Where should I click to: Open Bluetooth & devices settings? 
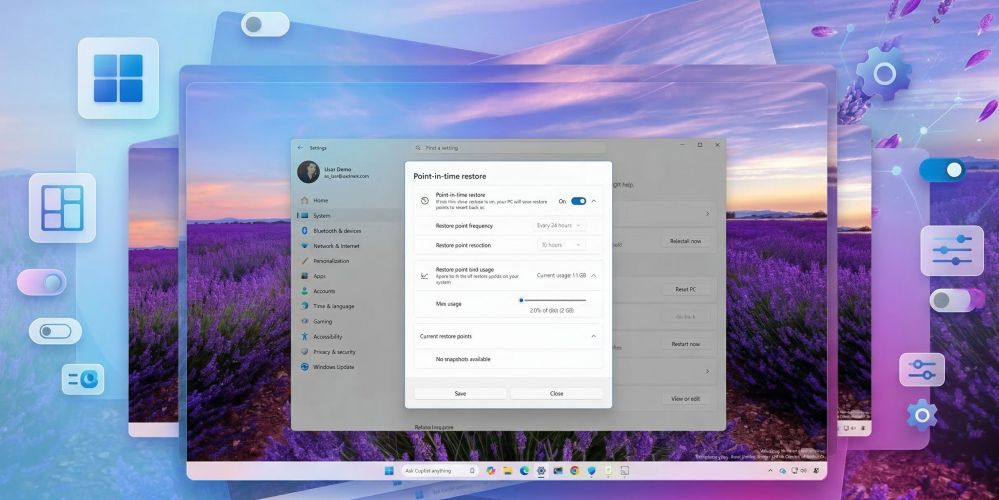(336, 231)
